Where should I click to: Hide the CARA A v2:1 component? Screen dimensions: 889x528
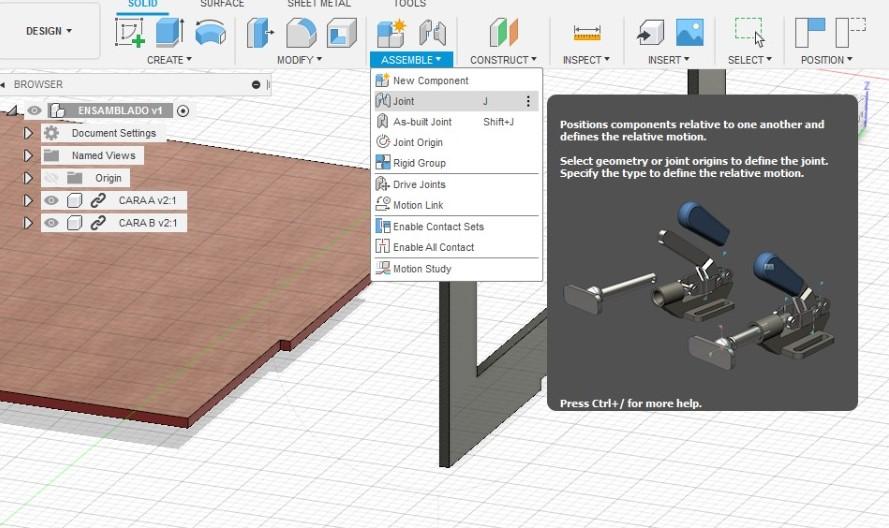coord(51,200)
